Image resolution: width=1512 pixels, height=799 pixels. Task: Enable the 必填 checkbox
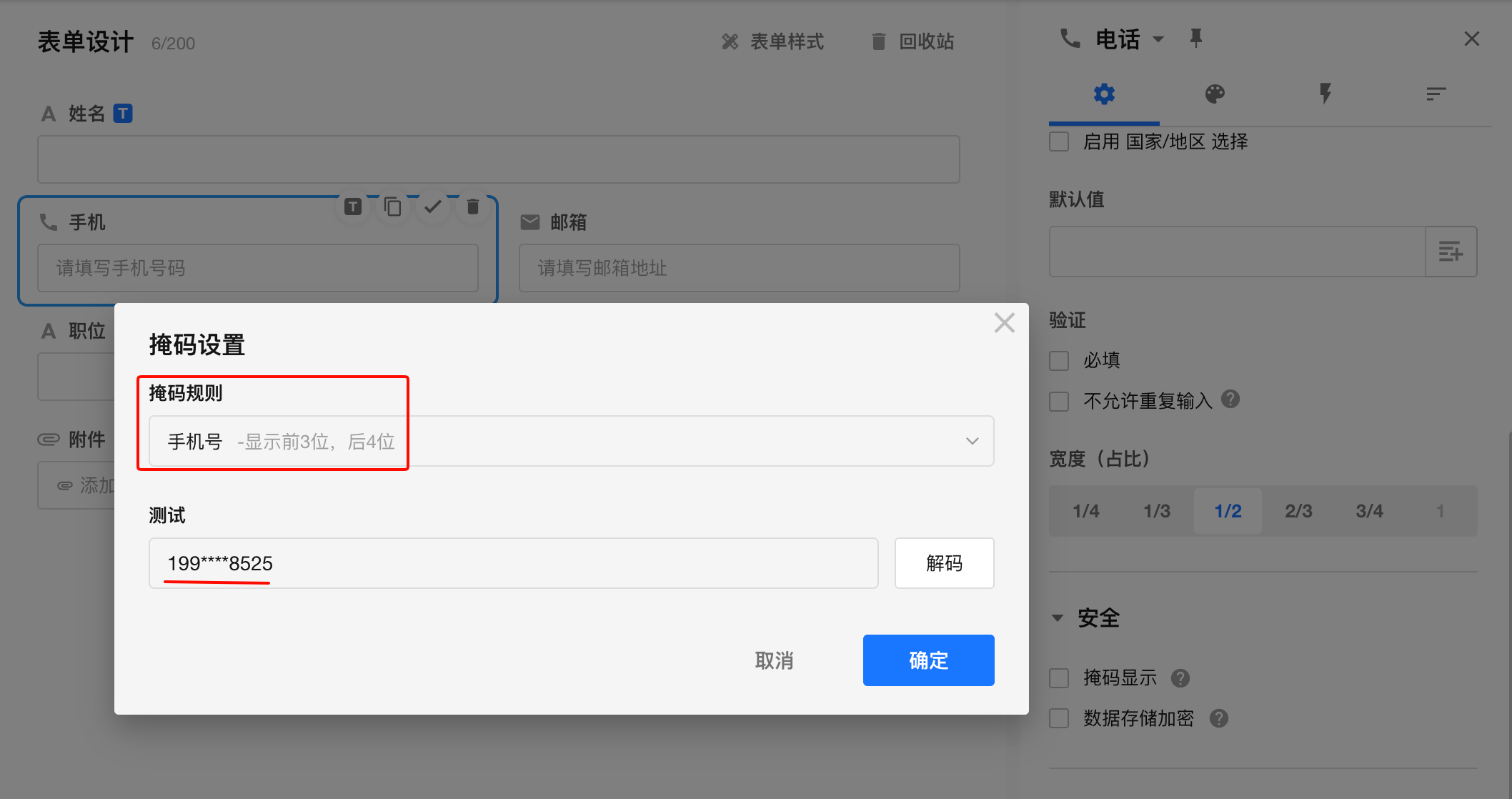[x=1059, y=360]
